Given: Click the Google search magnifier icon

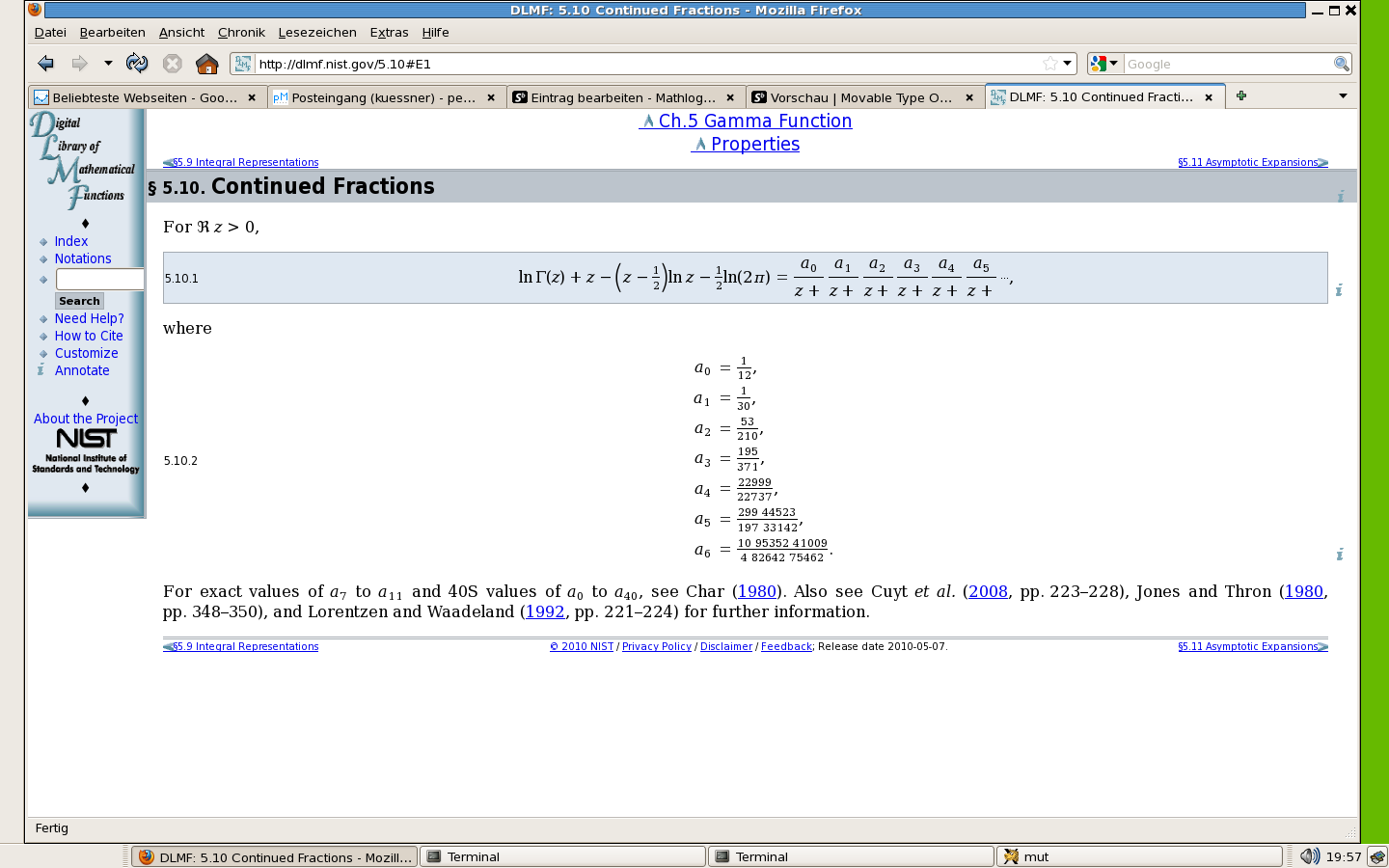Looking at the screenshot, I should (1341, 64).
